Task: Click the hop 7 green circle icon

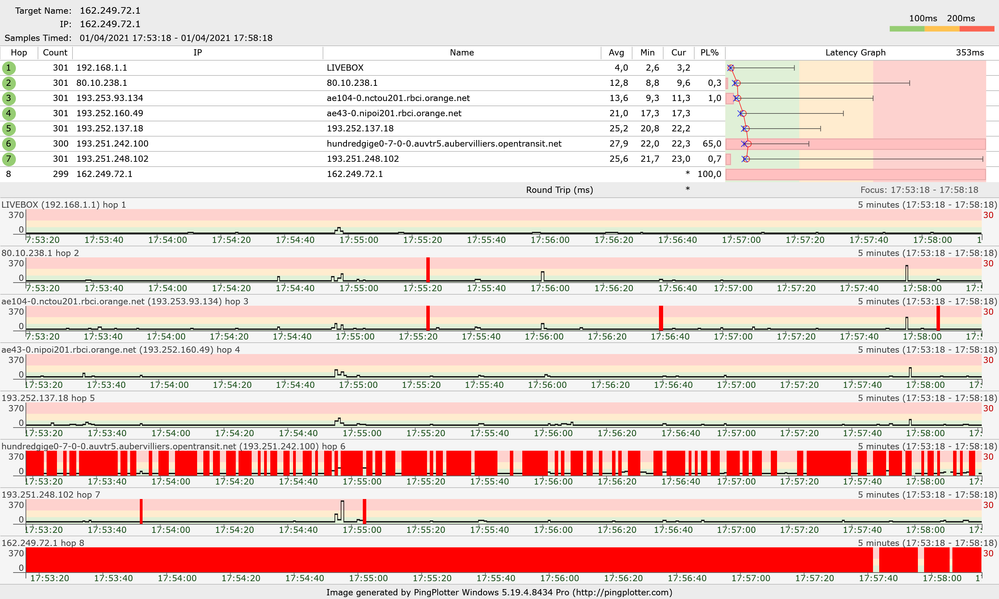Action: 9,158
